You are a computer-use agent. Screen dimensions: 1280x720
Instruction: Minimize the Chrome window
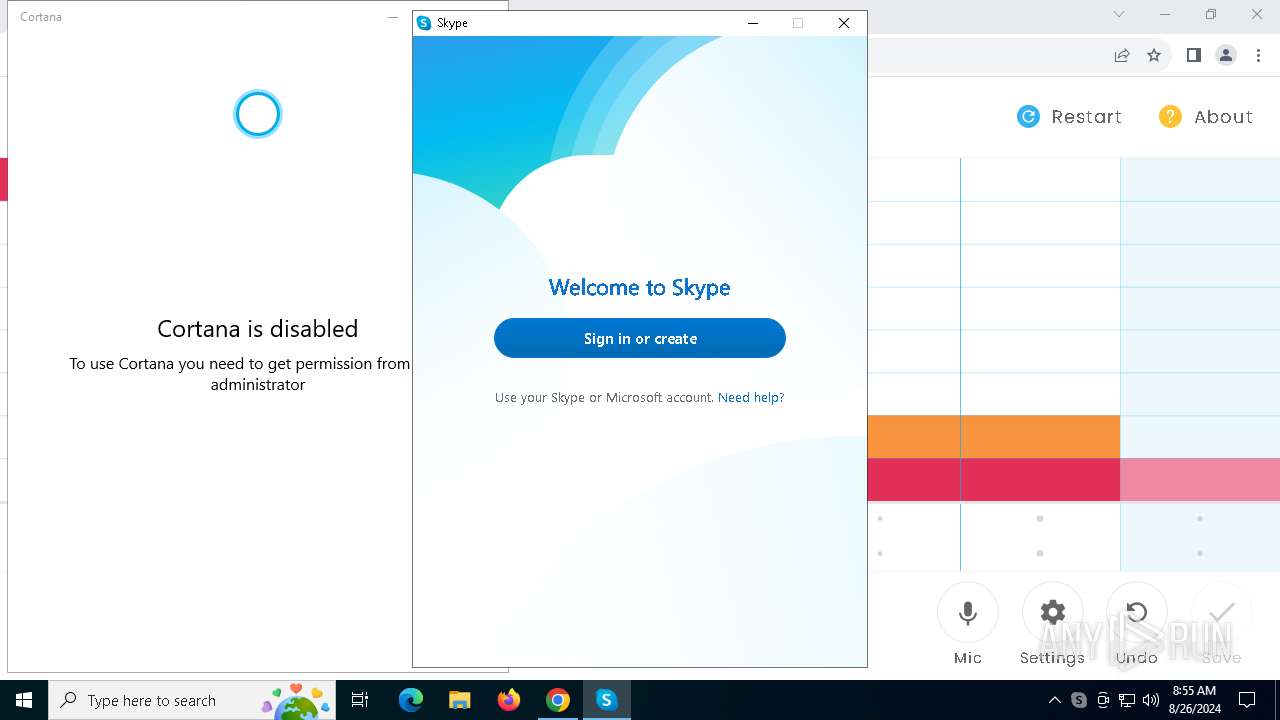pyautogui.click(x=1165, y=14)
